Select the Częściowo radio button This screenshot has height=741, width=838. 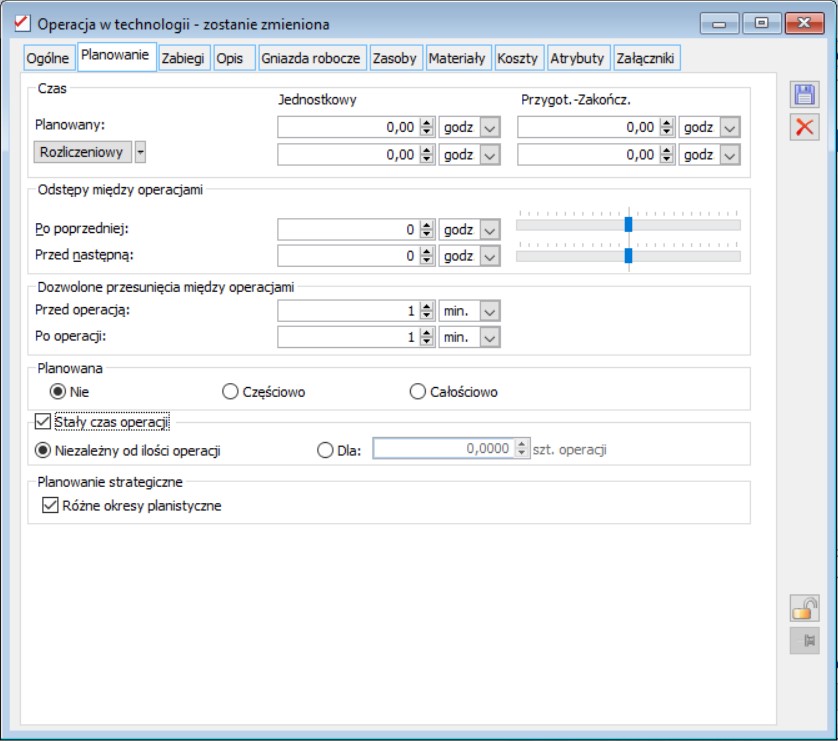(x=230, y=392)
